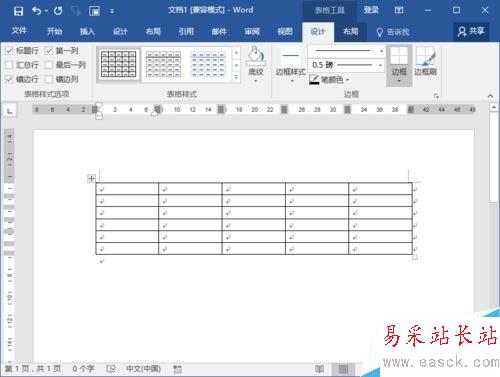The width and height of the screenshot is (500, 377).
Task: Click 登录 to sign in
Action: [x=371, y=10]
